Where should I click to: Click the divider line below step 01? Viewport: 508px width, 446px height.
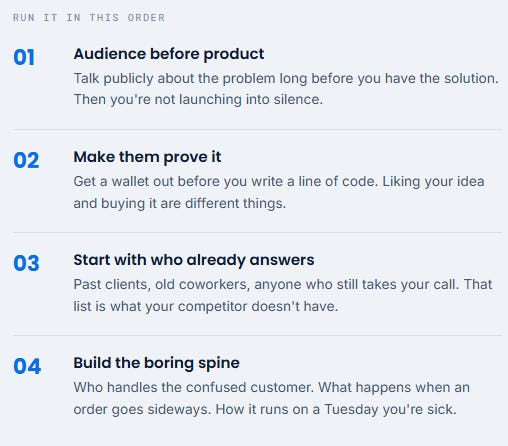point(257,130)
